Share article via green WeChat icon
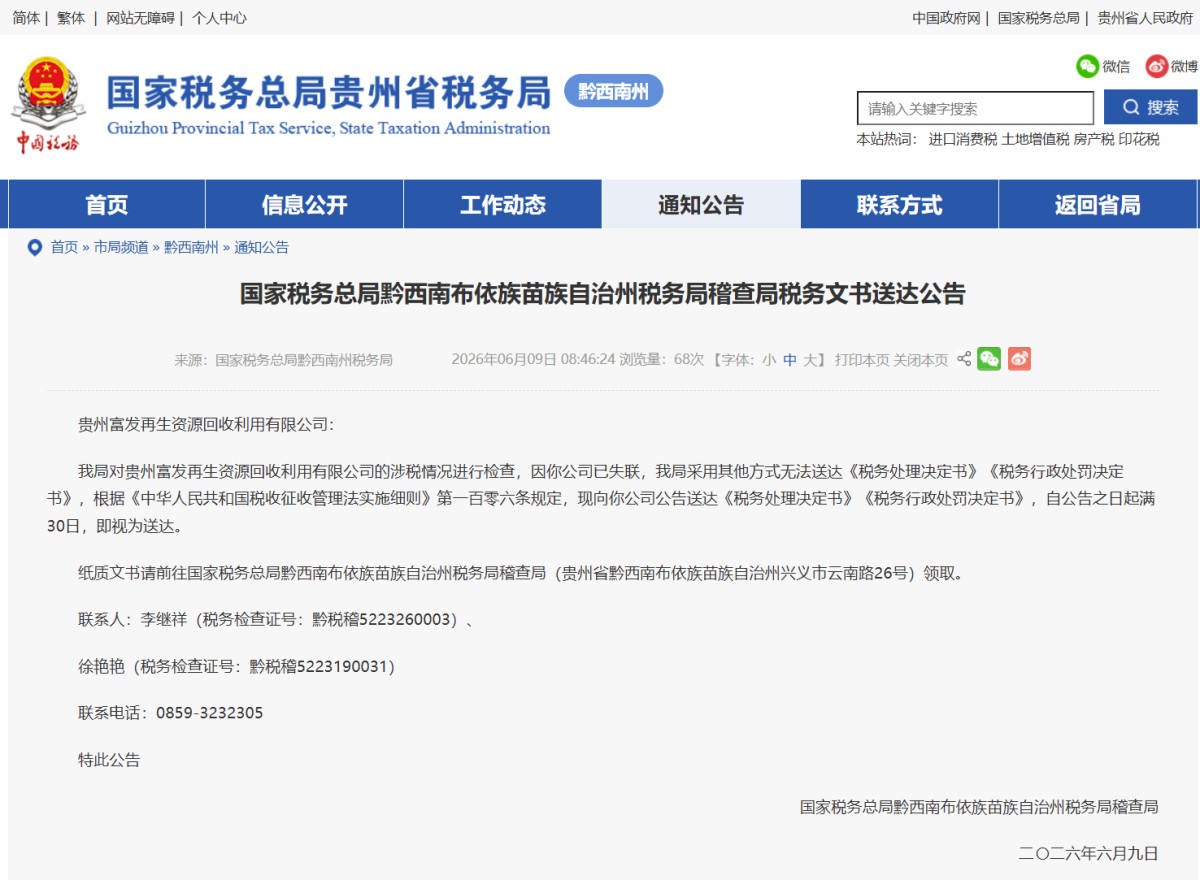Screen dimensions: 1200x880 pos(989,359)
